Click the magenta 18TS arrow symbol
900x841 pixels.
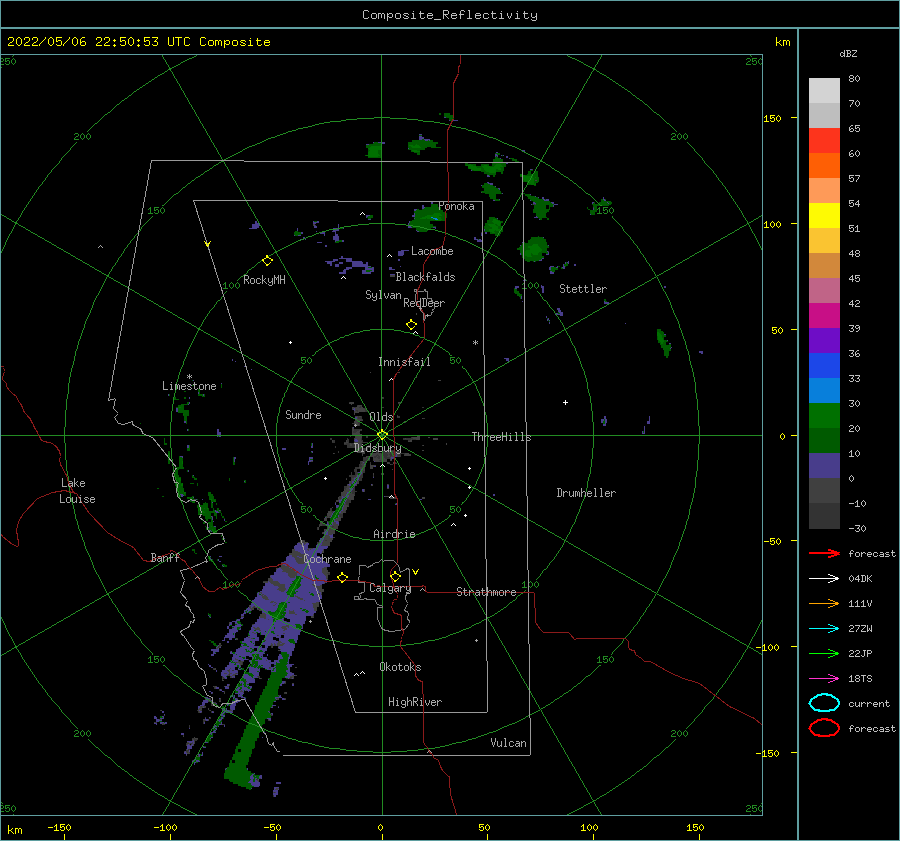[x=824, y=679]
